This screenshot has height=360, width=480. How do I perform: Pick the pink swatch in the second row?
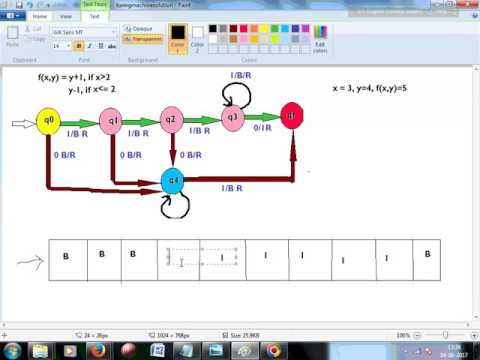point(244,39)
